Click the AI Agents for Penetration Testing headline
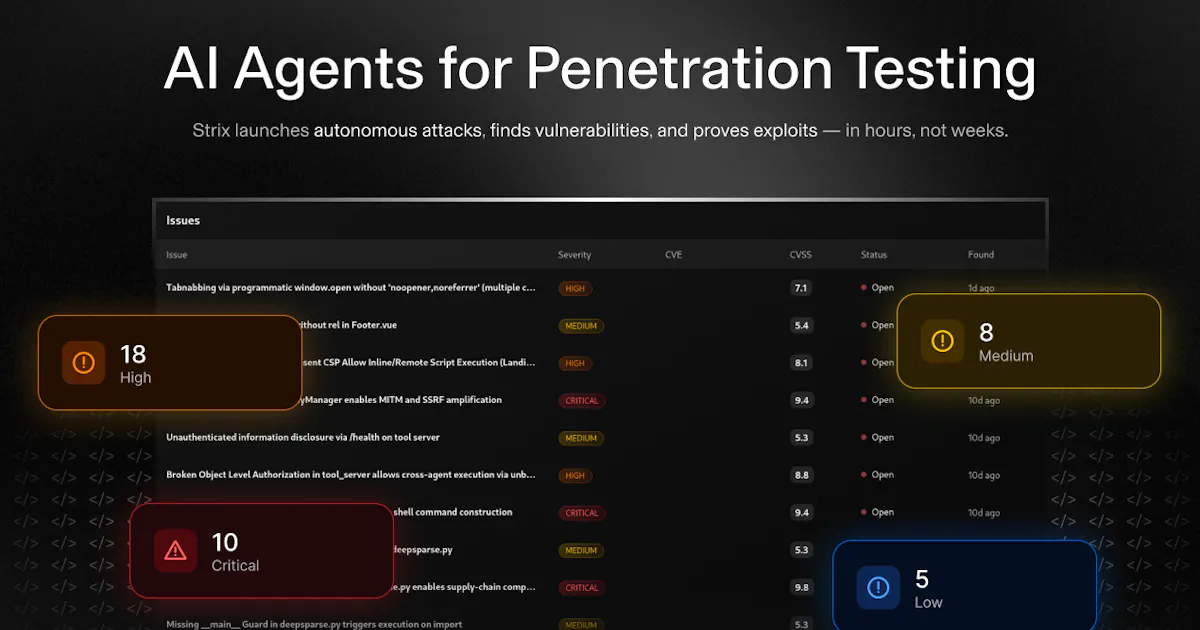1200x630 pixels. pyautogui.click(x=599, y=69)
